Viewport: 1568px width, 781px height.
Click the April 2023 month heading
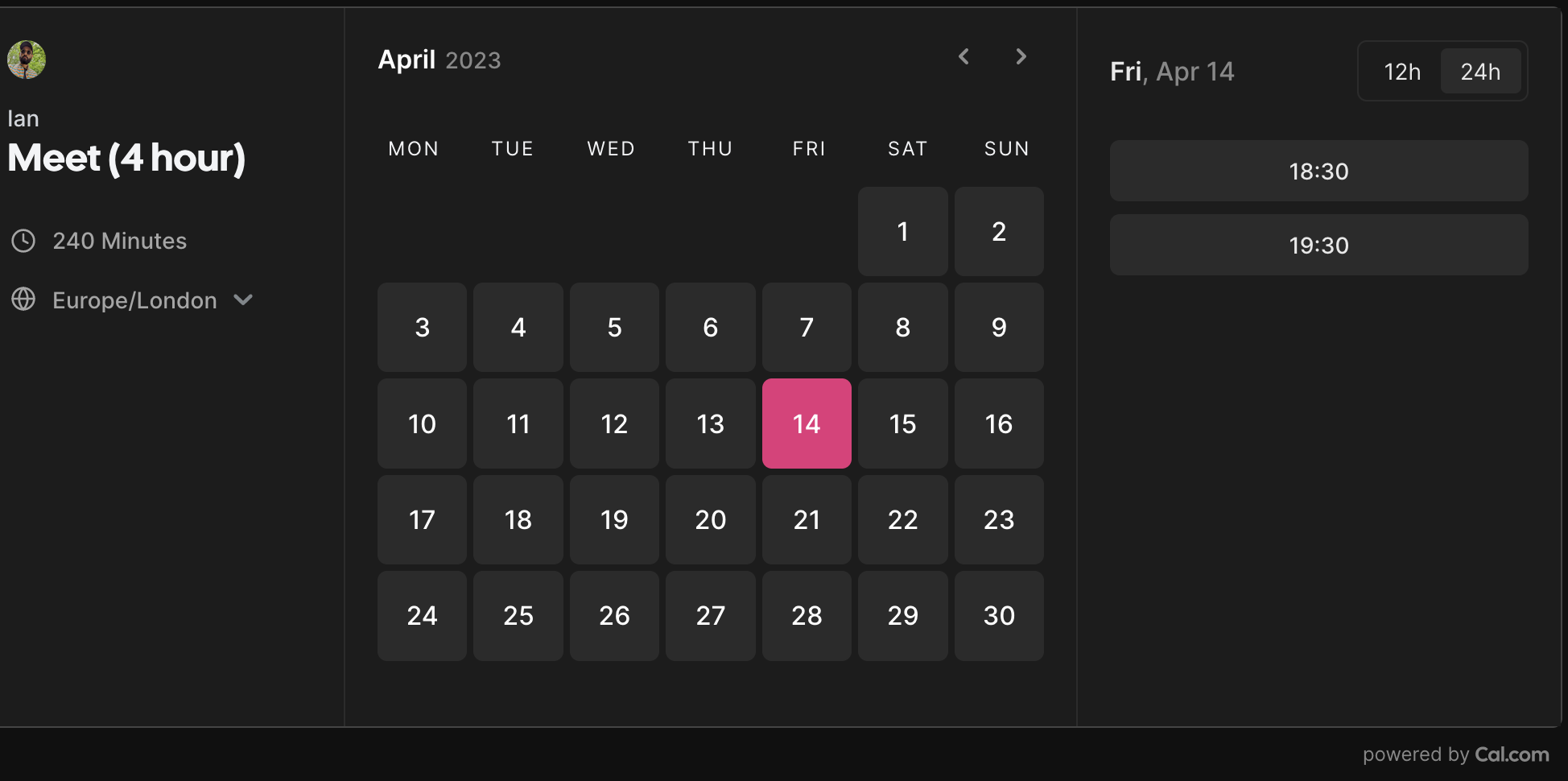pyautogui.click(x=439, y=59)
